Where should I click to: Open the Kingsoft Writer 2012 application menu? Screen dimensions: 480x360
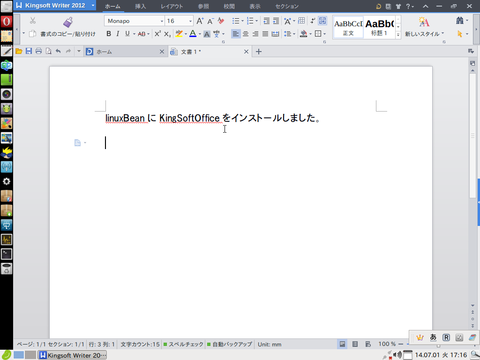(x=55, y=5)
